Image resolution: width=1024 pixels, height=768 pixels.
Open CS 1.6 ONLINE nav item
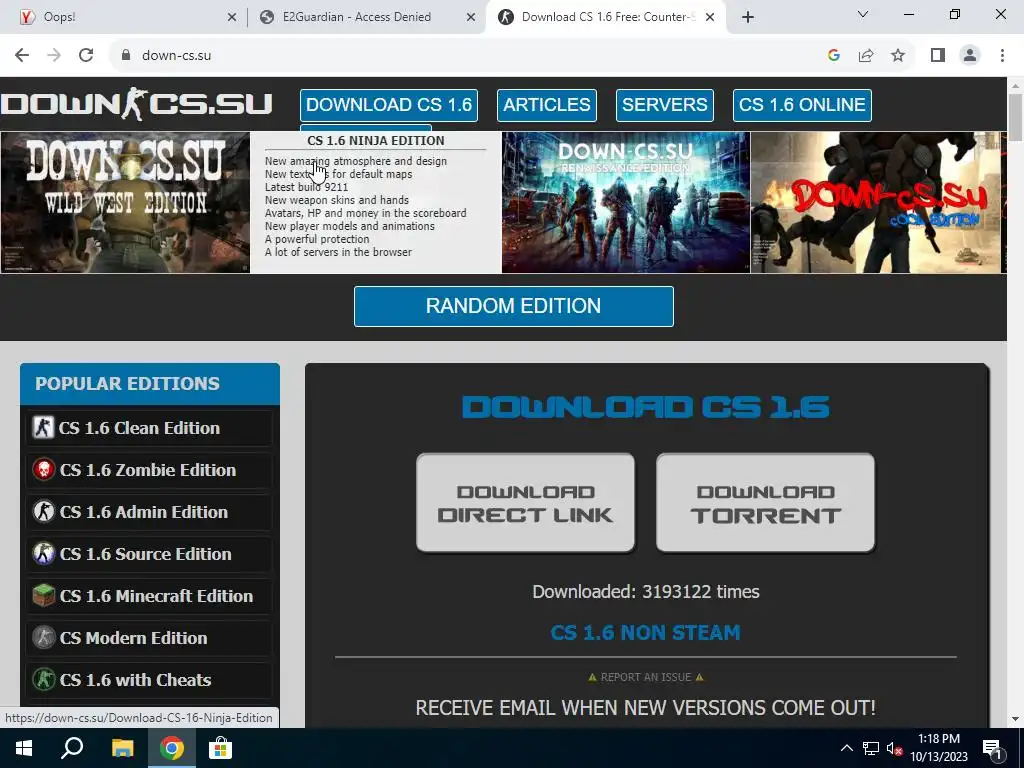point(802,105)
